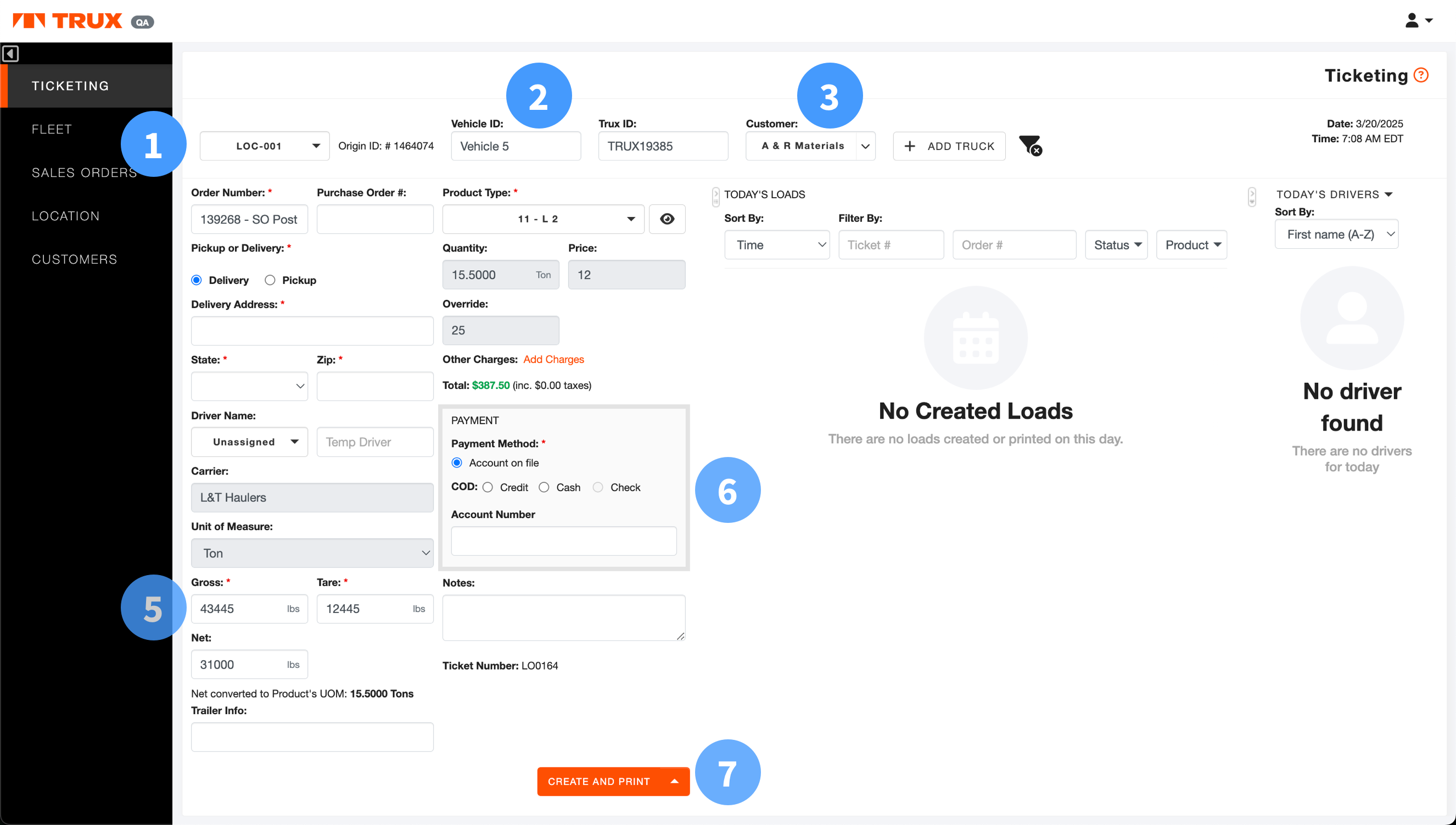
Task: Click the Add Truck button
Action: 949,146
